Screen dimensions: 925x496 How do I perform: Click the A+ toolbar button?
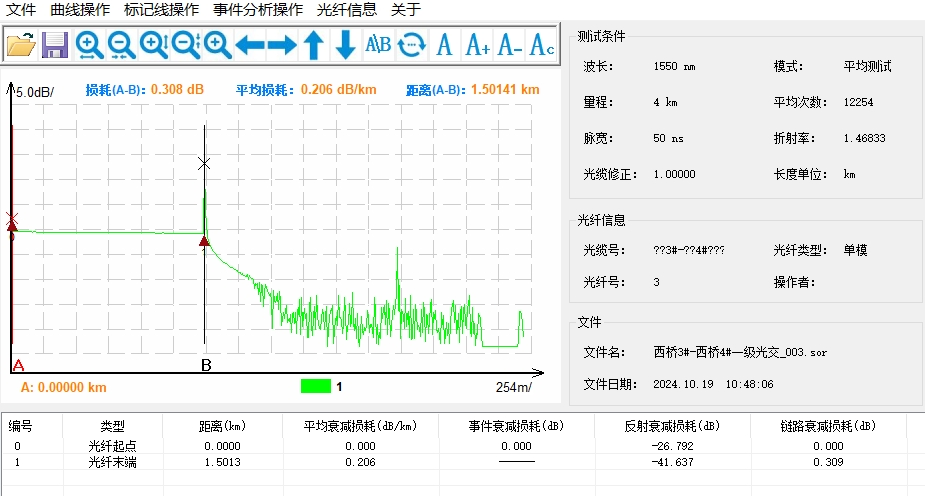(x=478, y=44)
